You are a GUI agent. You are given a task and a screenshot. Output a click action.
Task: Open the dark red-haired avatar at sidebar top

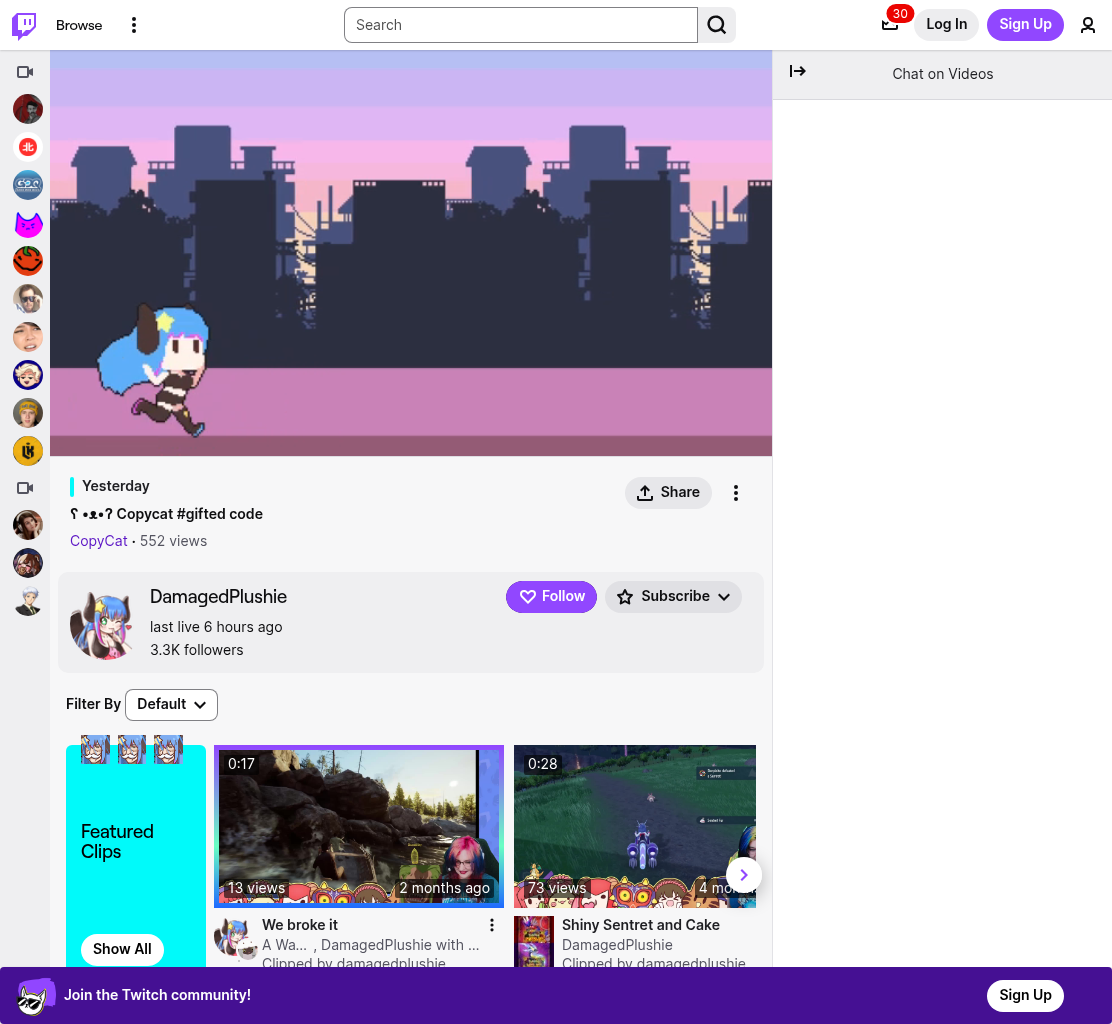28,109
